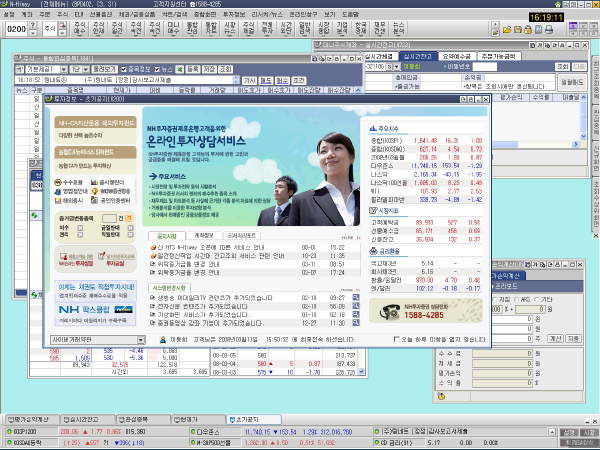Click the magnifier icon on the 12-27 row
This screenshot has height=450, width=600.
pyautogui.click(x=356, y=323)
